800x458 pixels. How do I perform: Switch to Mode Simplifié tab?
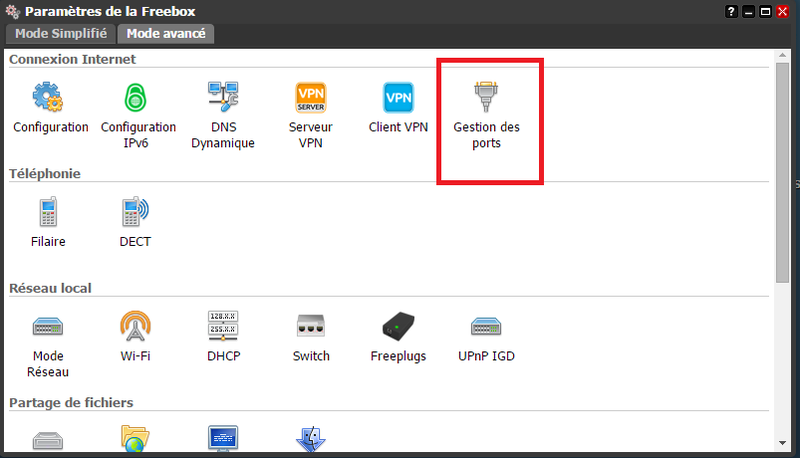61,34
